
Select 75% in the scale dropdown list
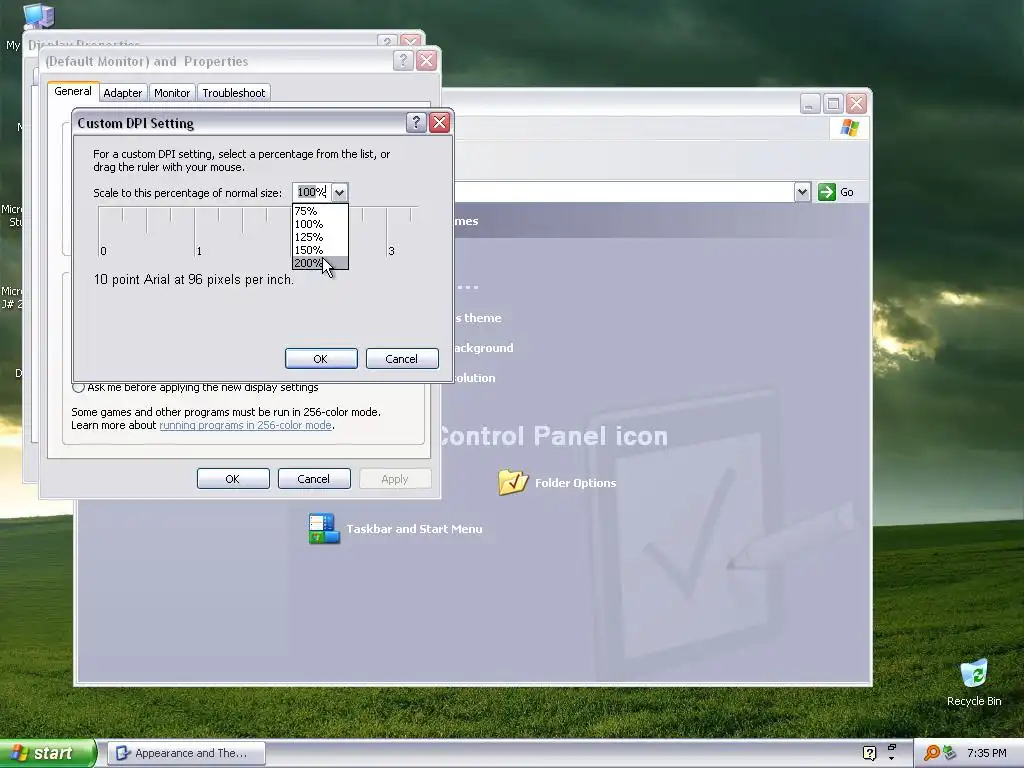coord(320,211)
